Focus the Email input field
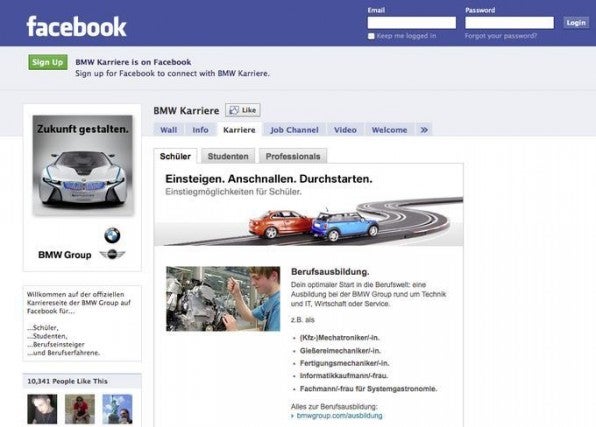The image size is (596, 427). point(412,22)
